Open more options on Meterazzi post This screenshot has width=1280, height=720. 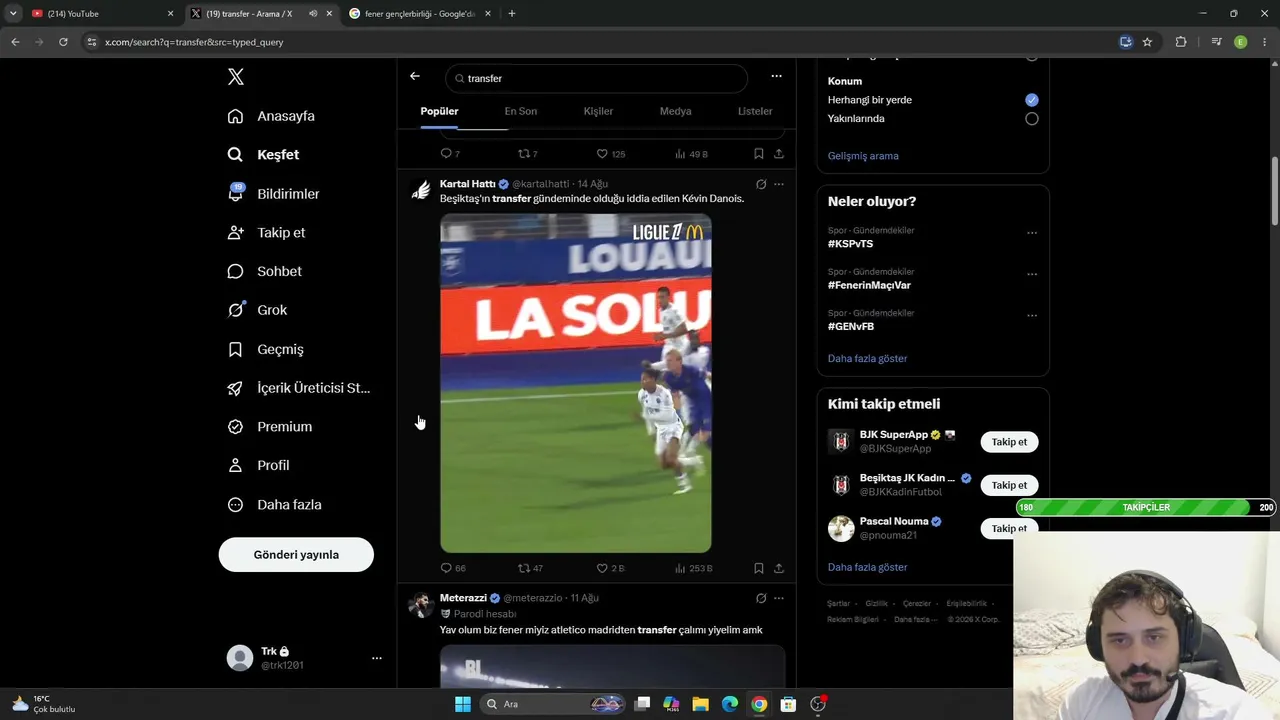pos(779,598)
